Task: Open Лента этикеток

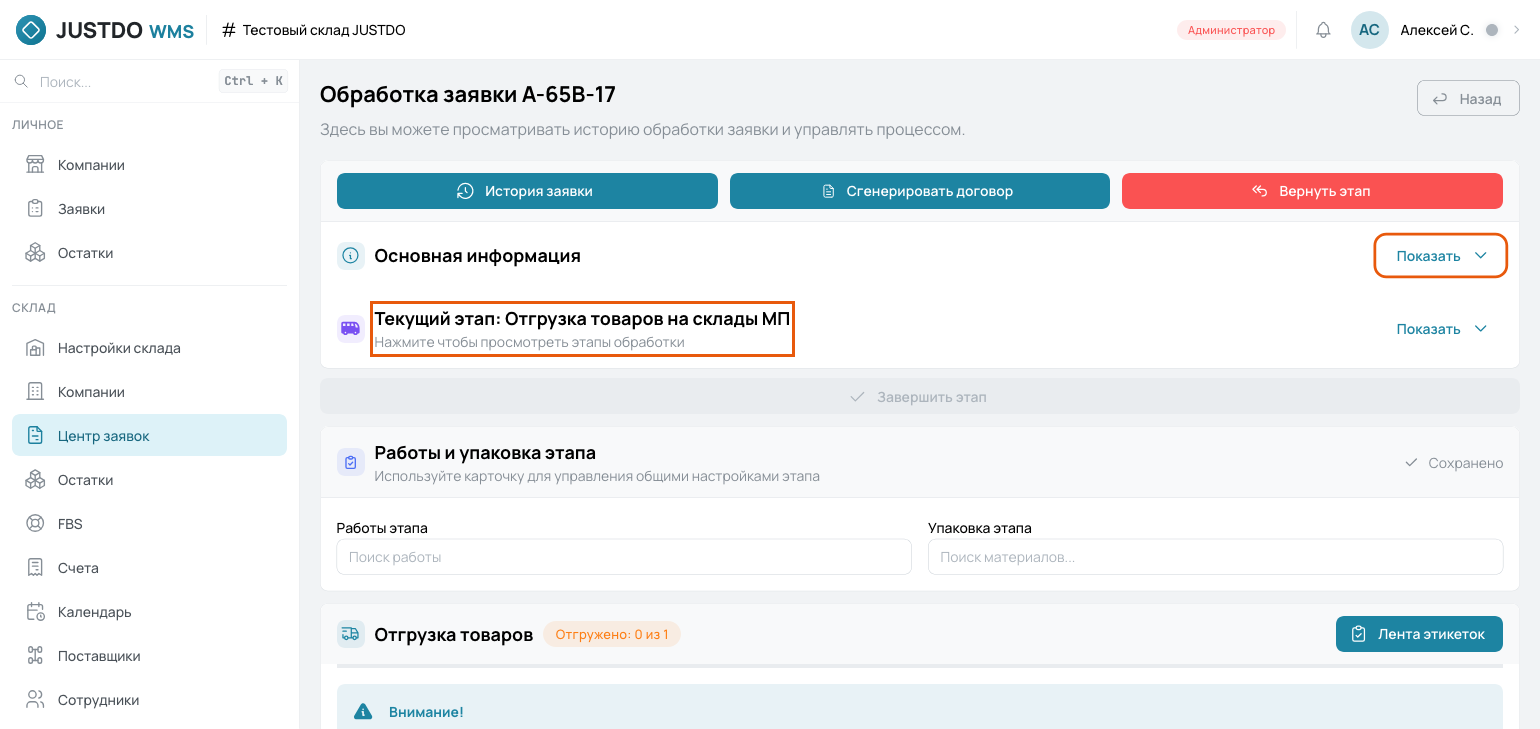Action: (x=1419, y=634)
